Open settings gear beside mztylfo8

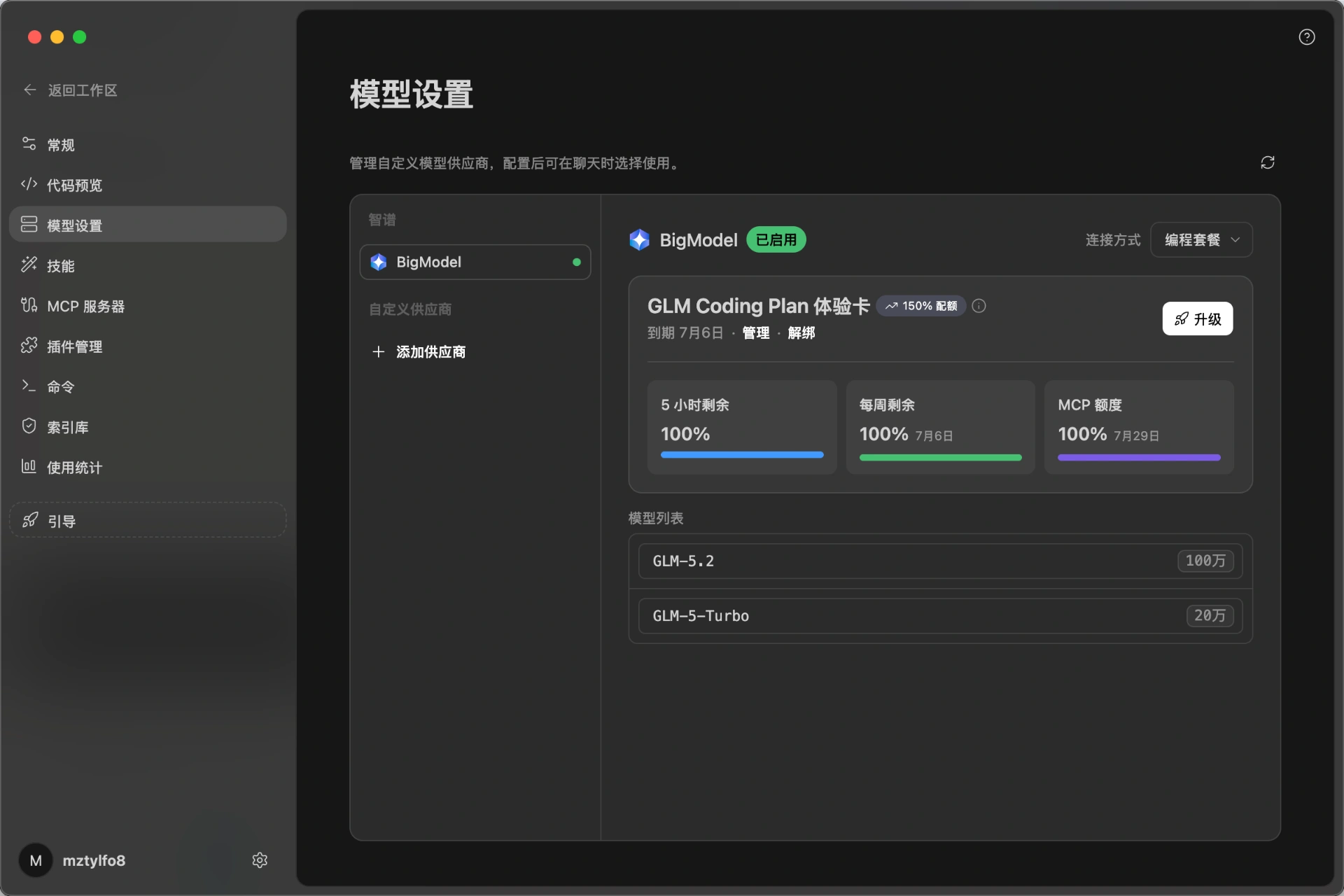tap(260, 860)
